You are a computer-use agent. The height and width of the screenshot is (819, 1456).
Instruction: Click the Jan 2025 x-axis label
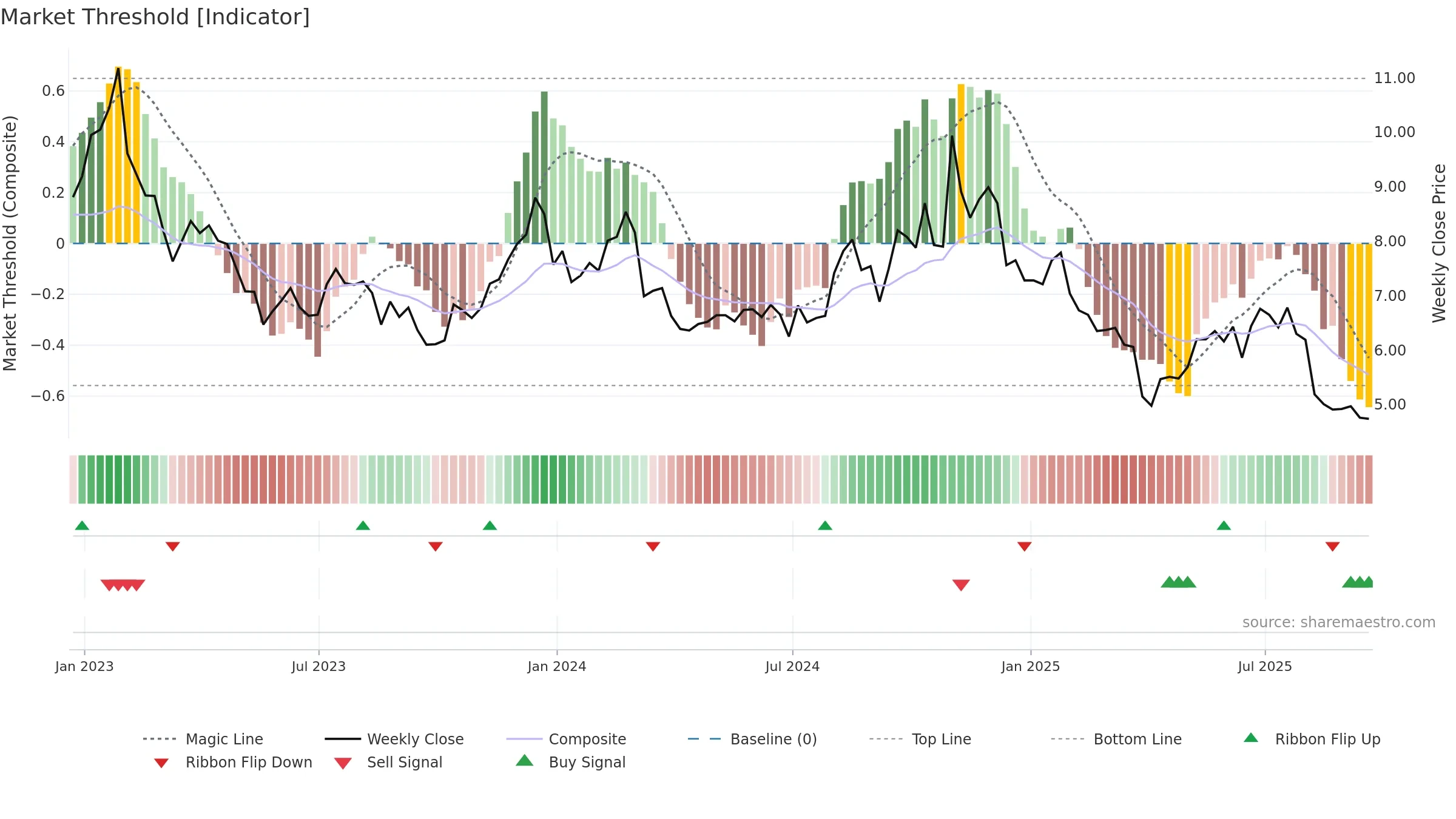(x=1031, y=666)
